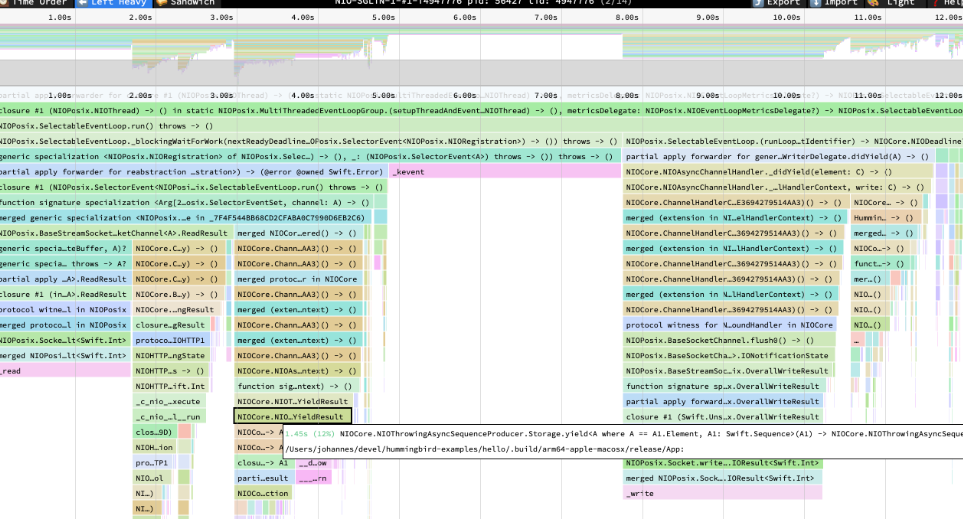Select the _c_nio_…xecute frame
The width and height of the screenshot is (963, 520).
pos(169,402)
